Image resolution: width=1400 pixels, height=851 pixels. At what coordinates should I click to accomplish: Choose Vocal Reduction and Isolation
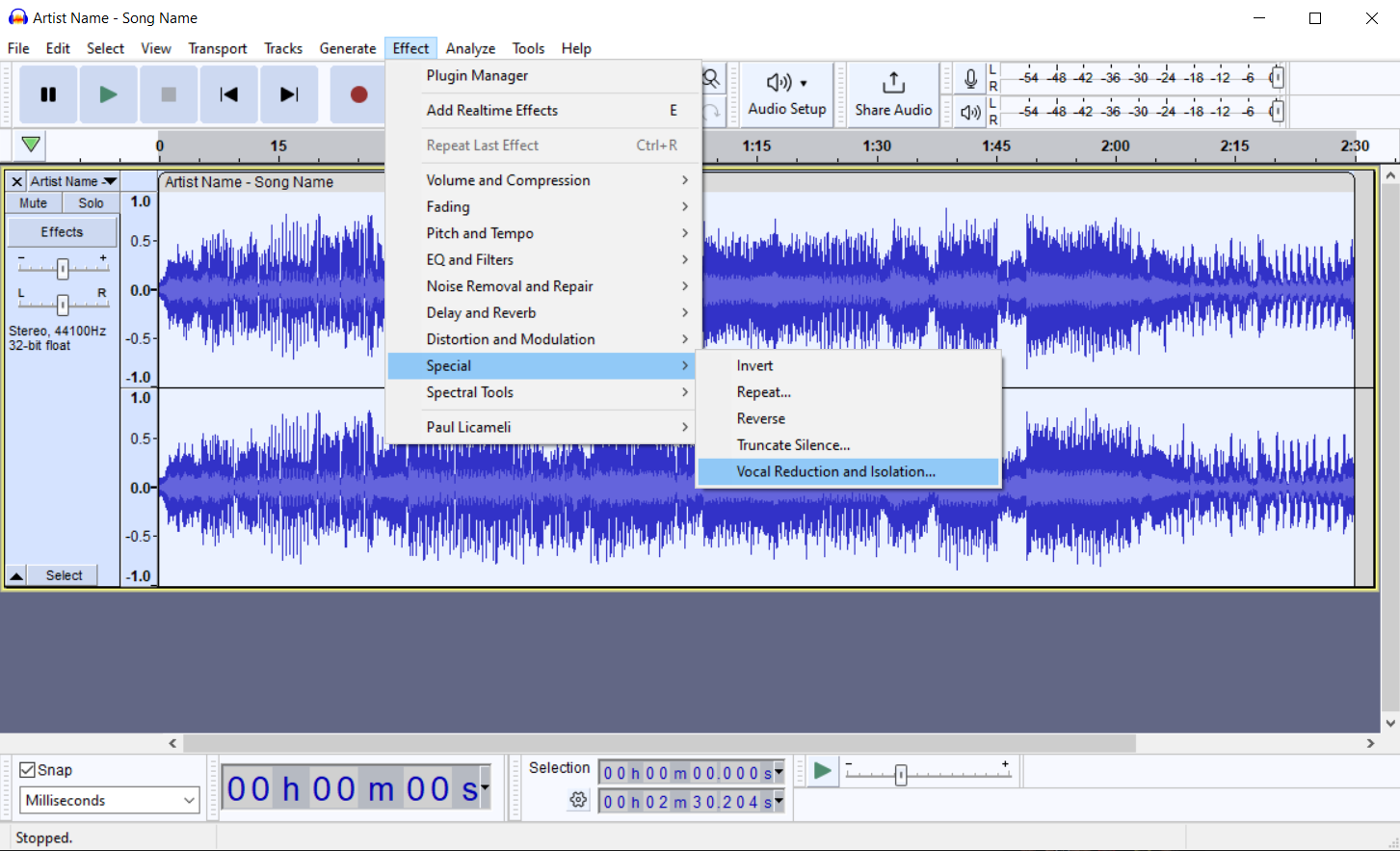(835, 471)
